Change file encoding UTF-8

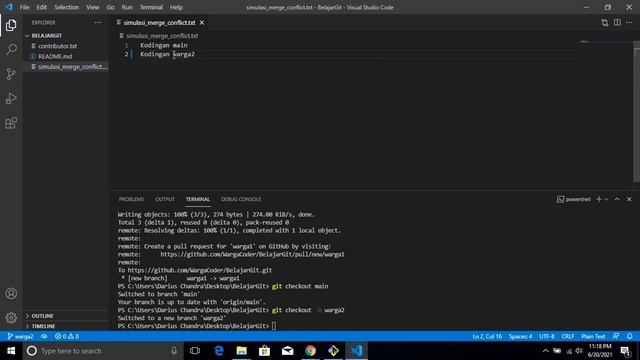pyautogui.click(x=547, y=336)
